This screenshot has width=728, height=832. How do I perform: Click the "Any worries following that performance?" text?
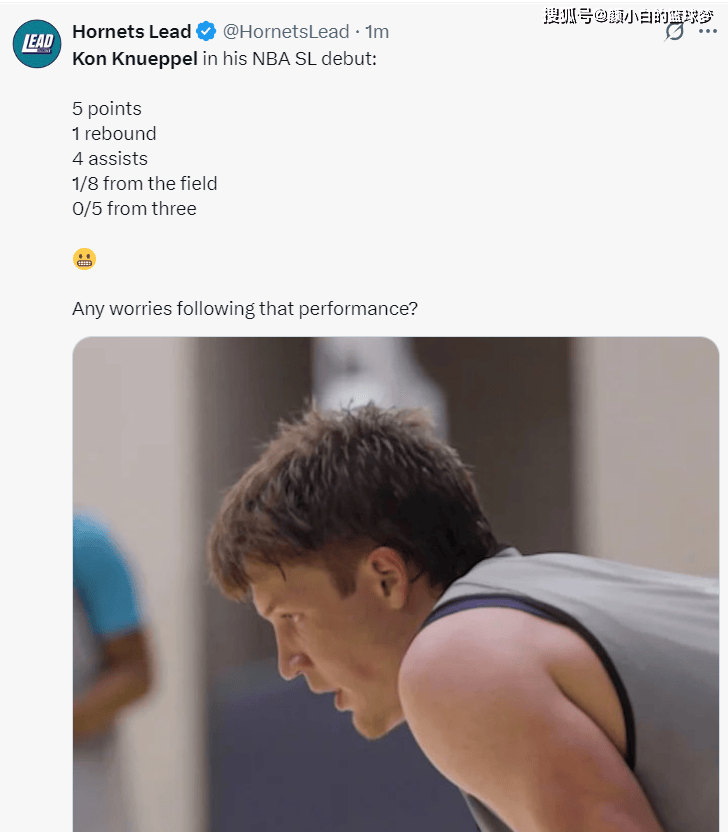click(x=245, y=309)
